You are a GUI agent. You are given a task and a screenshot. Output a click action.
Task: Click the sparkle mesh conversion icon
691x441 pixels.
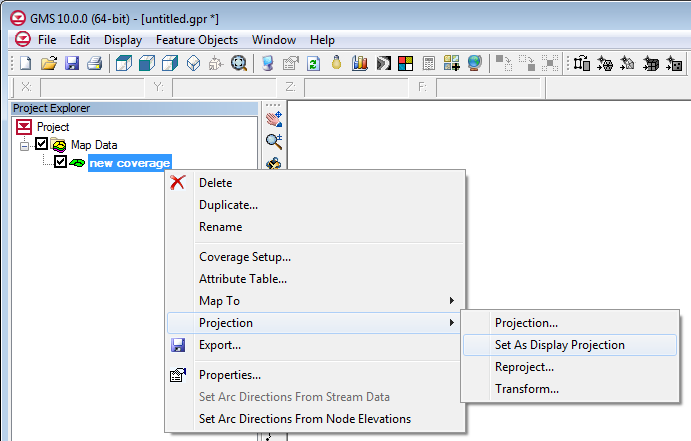coord(605,63)
